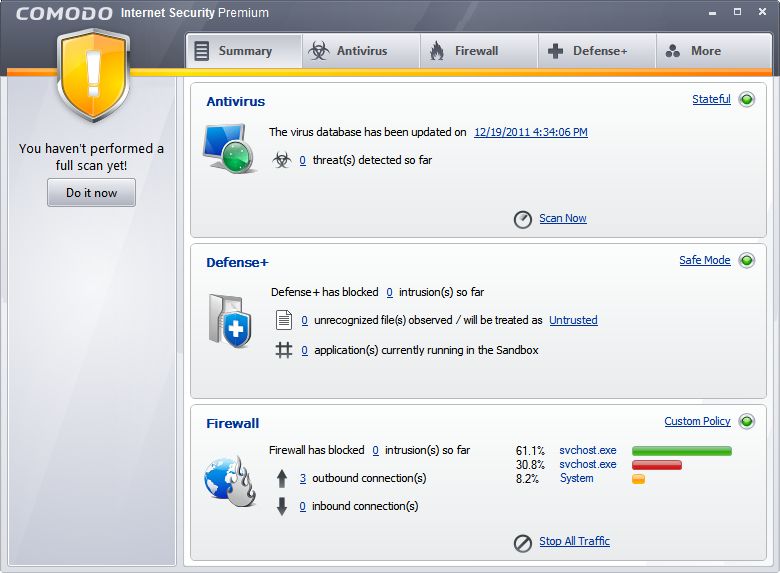Click the Summary tab list icon

201,51
